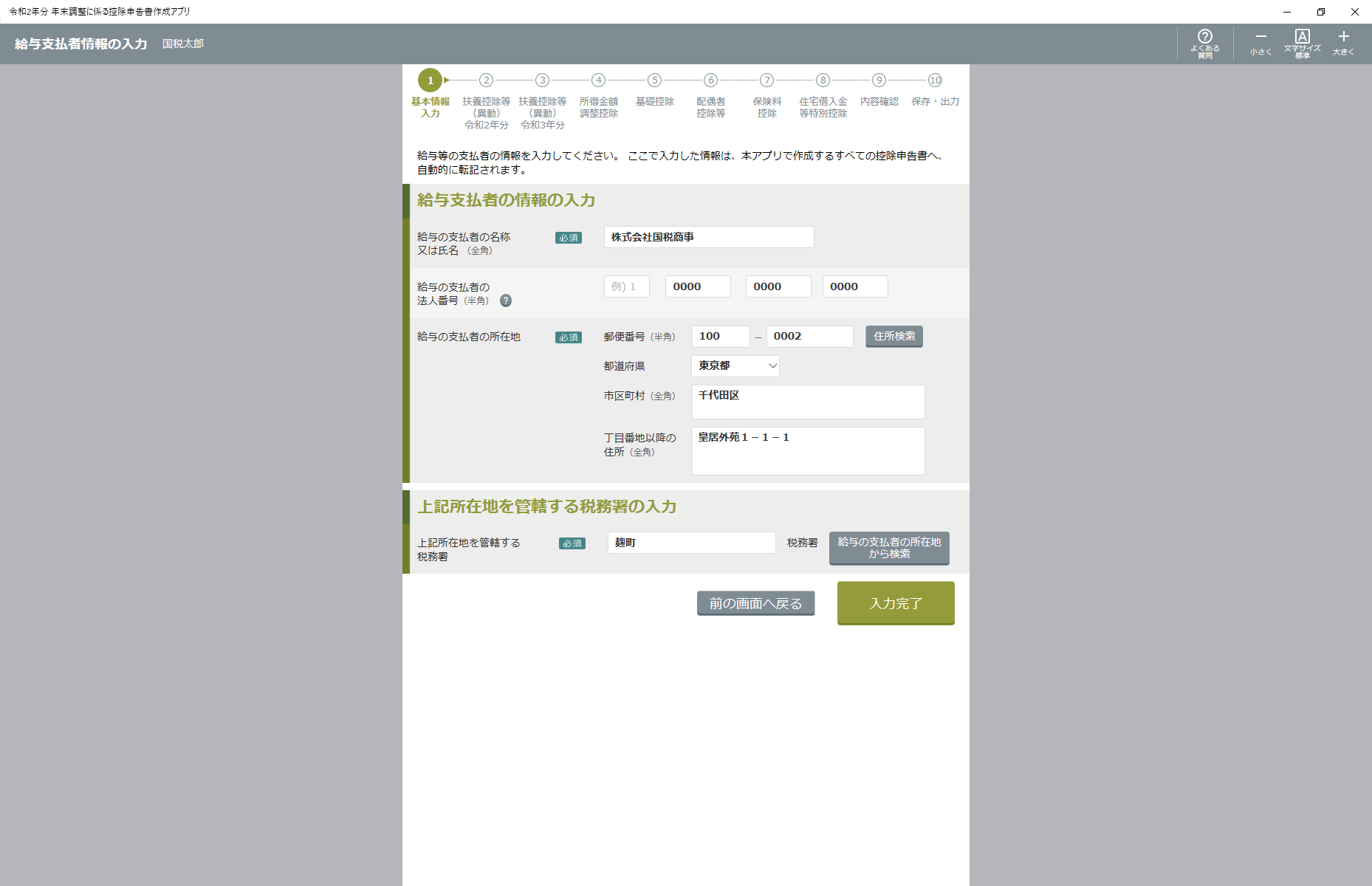
Task: Open the よくある質問 help icon
Action: tap(1204, 44)
